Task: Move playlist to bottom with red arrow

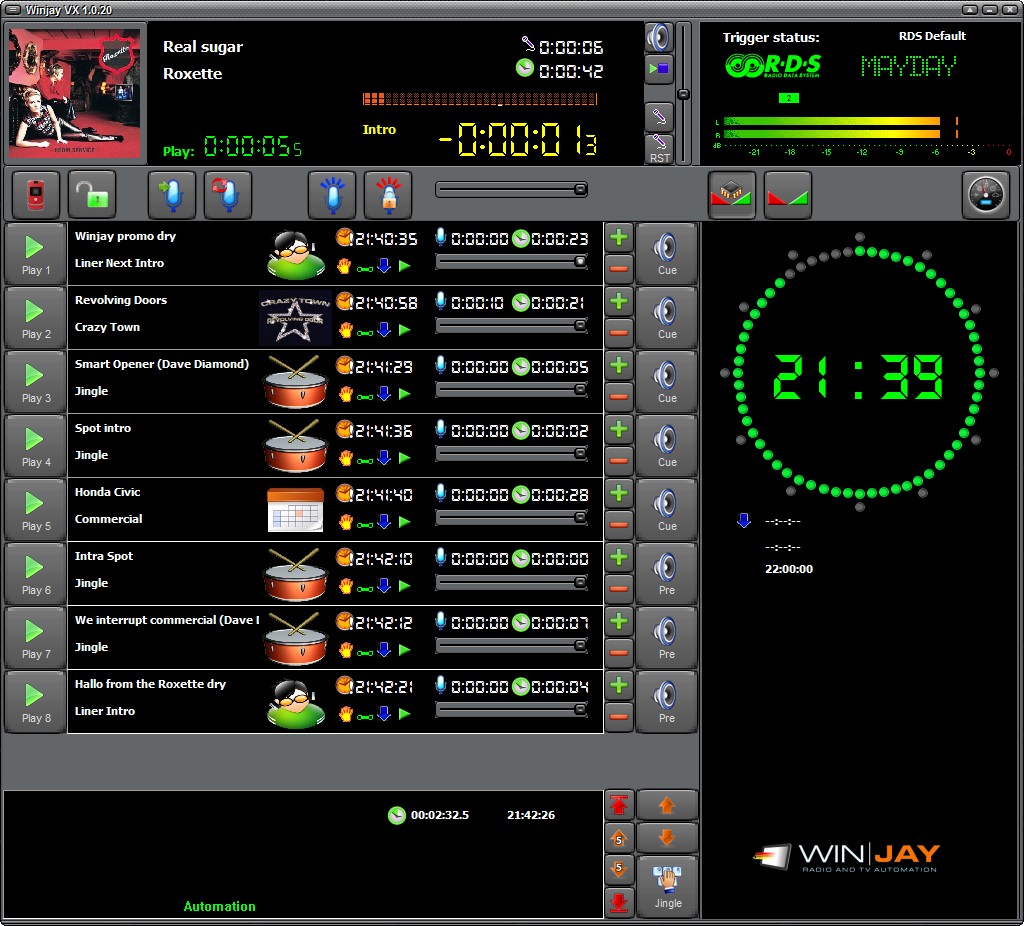Action: pos(618,902)
